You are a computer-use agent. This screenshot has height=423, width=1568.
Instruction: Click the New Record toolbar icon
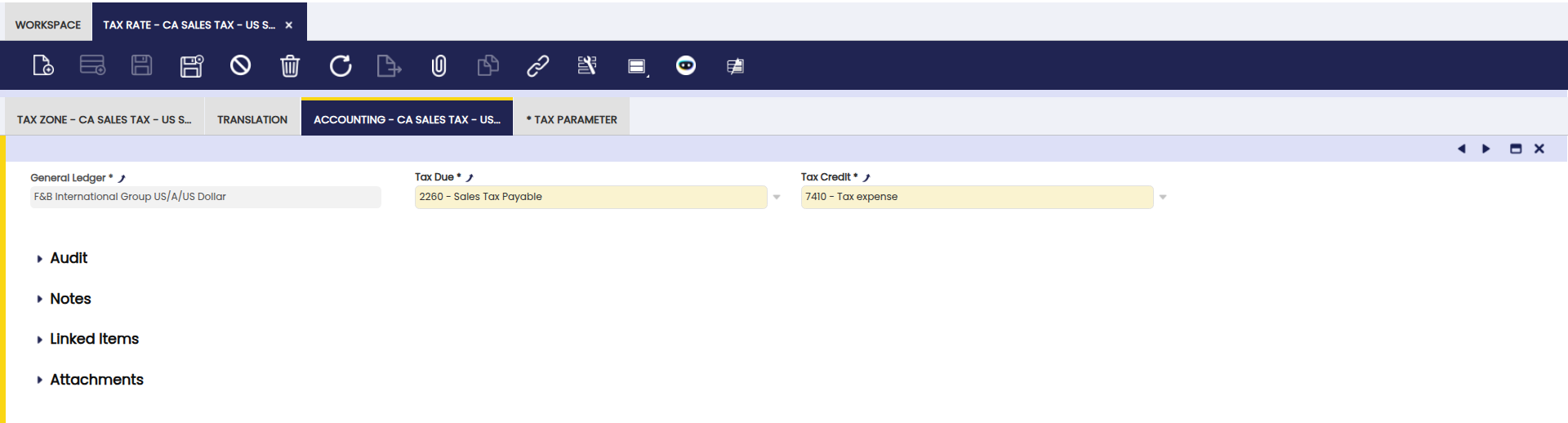pyautogui.click(x=42, y=65)
